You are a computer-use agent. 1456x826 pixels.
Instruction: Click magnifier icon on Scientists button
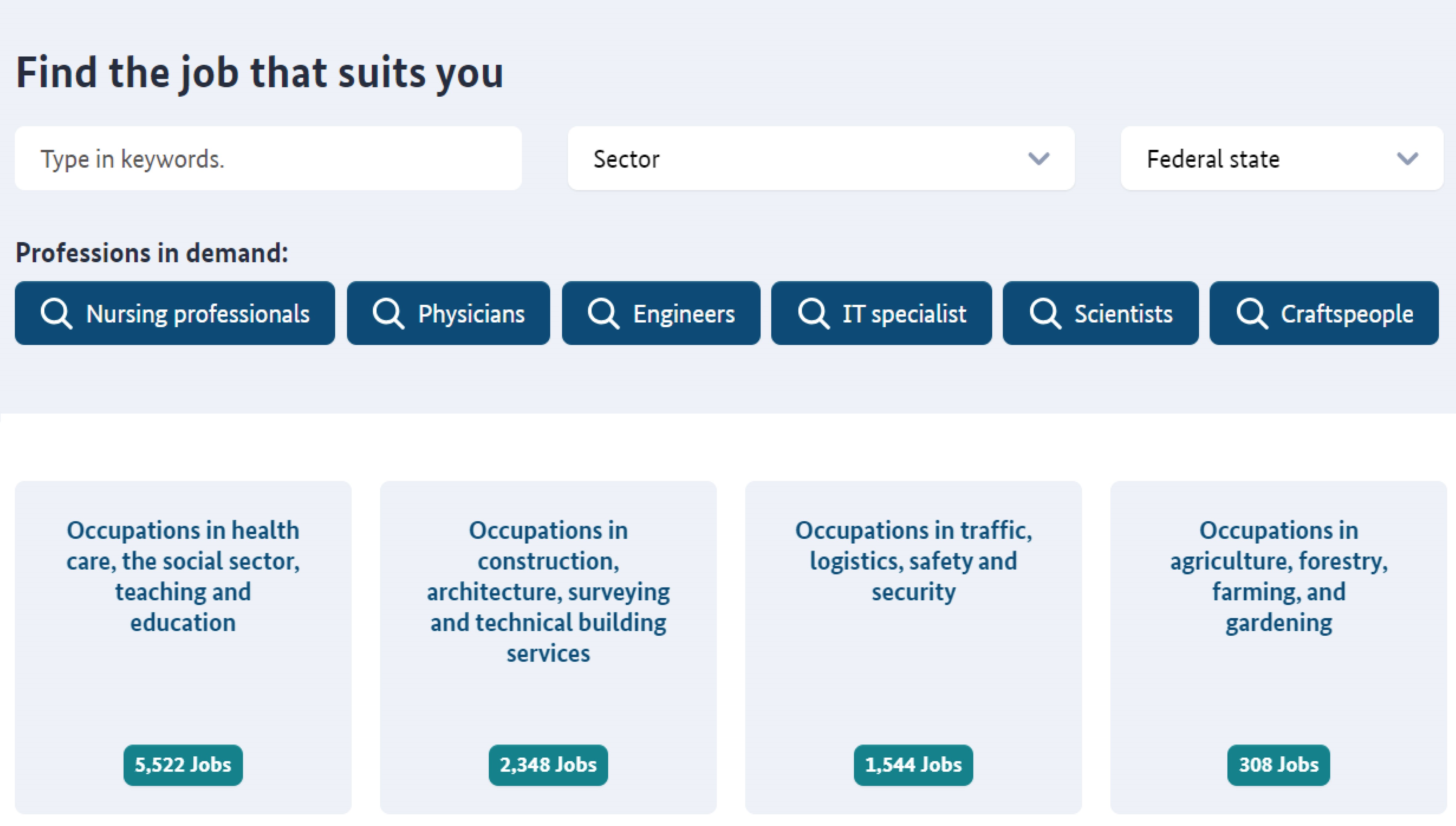tap(1045, 313)
